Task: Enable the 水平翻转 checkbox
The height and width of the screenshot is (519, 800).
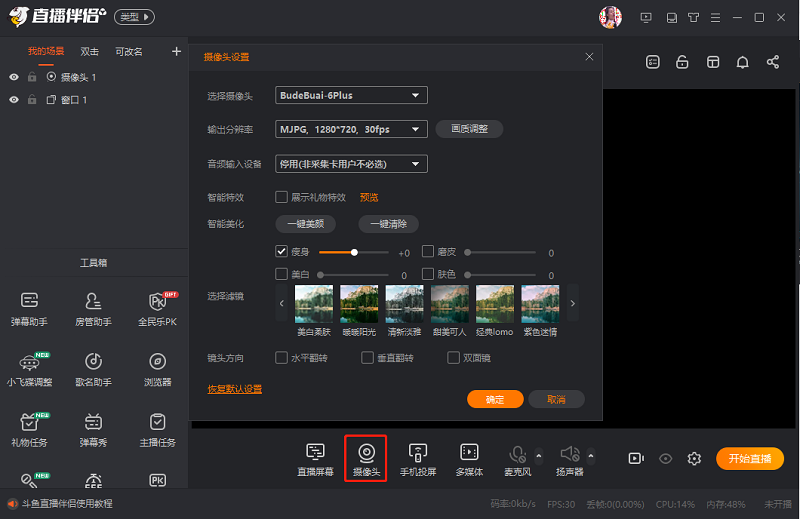Action: point(281,358)
